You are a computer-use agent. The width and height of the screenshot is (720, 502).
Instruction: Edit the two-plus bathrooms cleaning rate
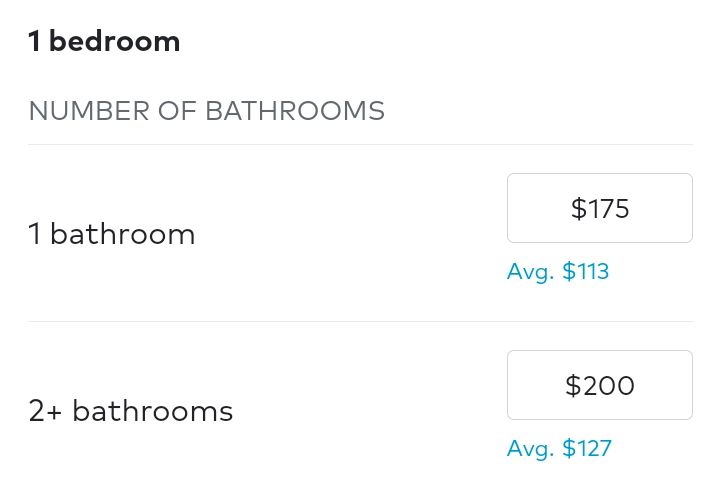599,385
